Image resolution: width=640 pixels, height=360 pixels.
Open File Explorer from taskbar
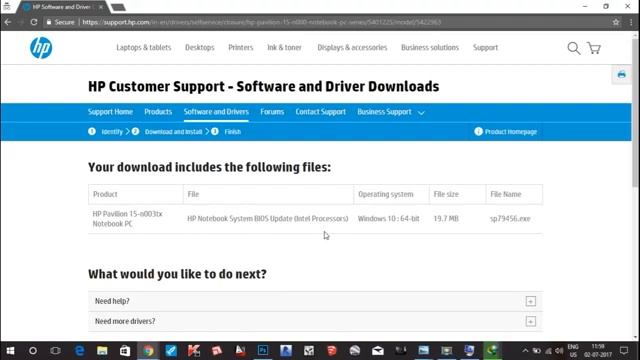[x=102, y=351]
